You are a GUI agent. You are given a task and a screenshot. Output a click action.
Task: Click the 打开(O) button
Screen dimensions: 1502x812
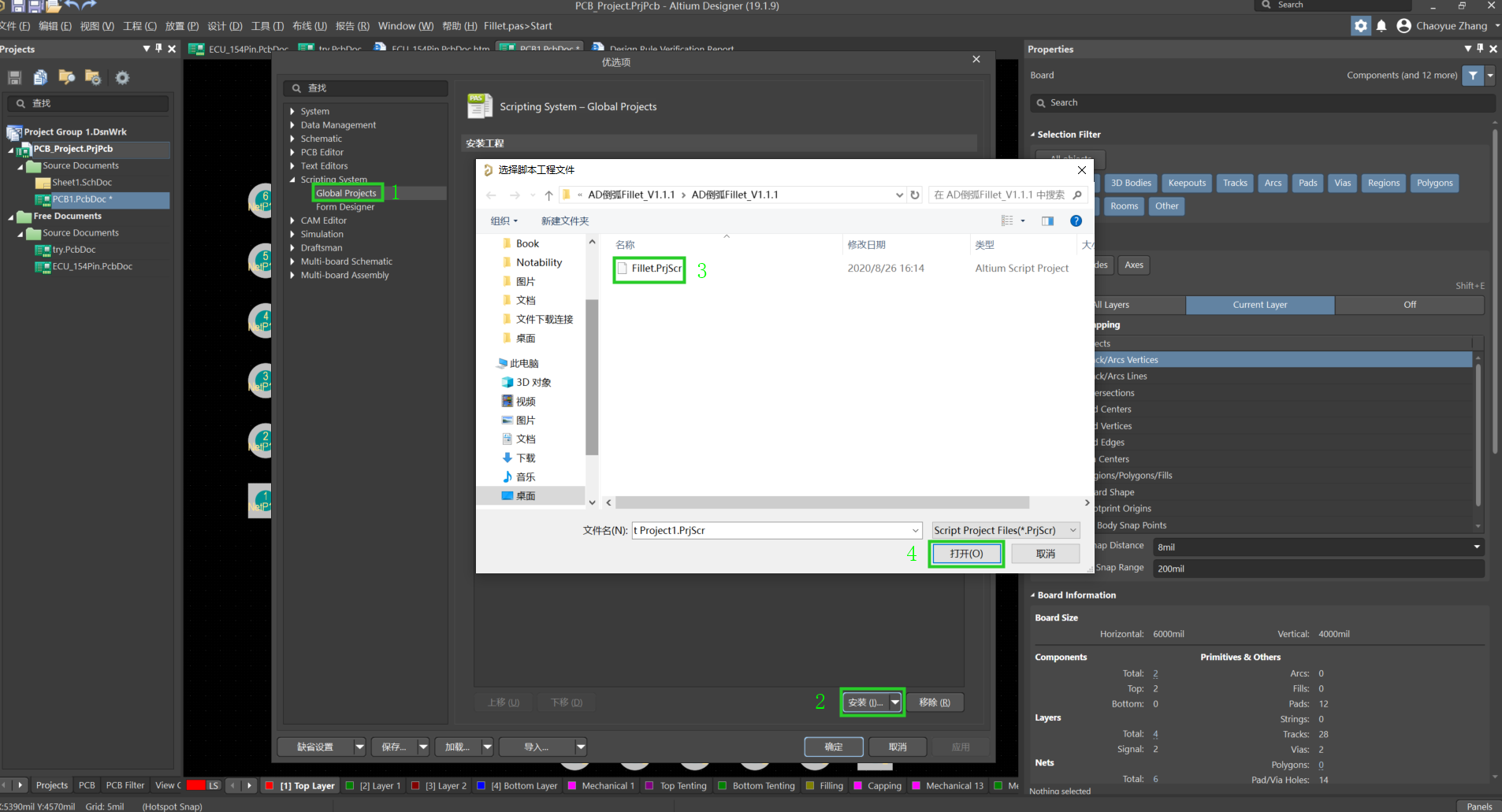tap(966, 554)
